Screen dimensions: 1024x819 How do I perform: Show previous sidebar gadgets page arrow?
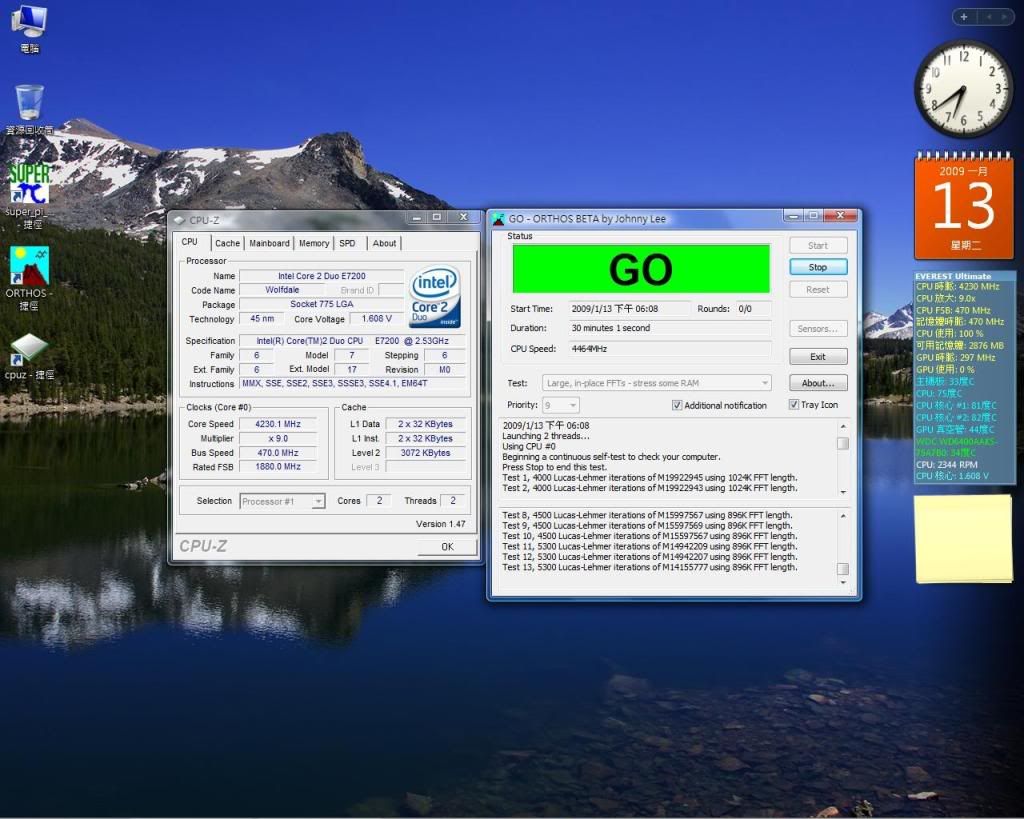tap(989, 17)
